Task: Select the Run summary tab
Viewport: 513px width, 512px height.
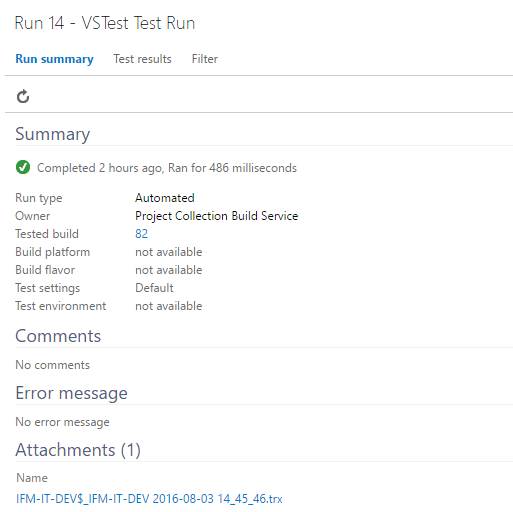Action: 54,59
